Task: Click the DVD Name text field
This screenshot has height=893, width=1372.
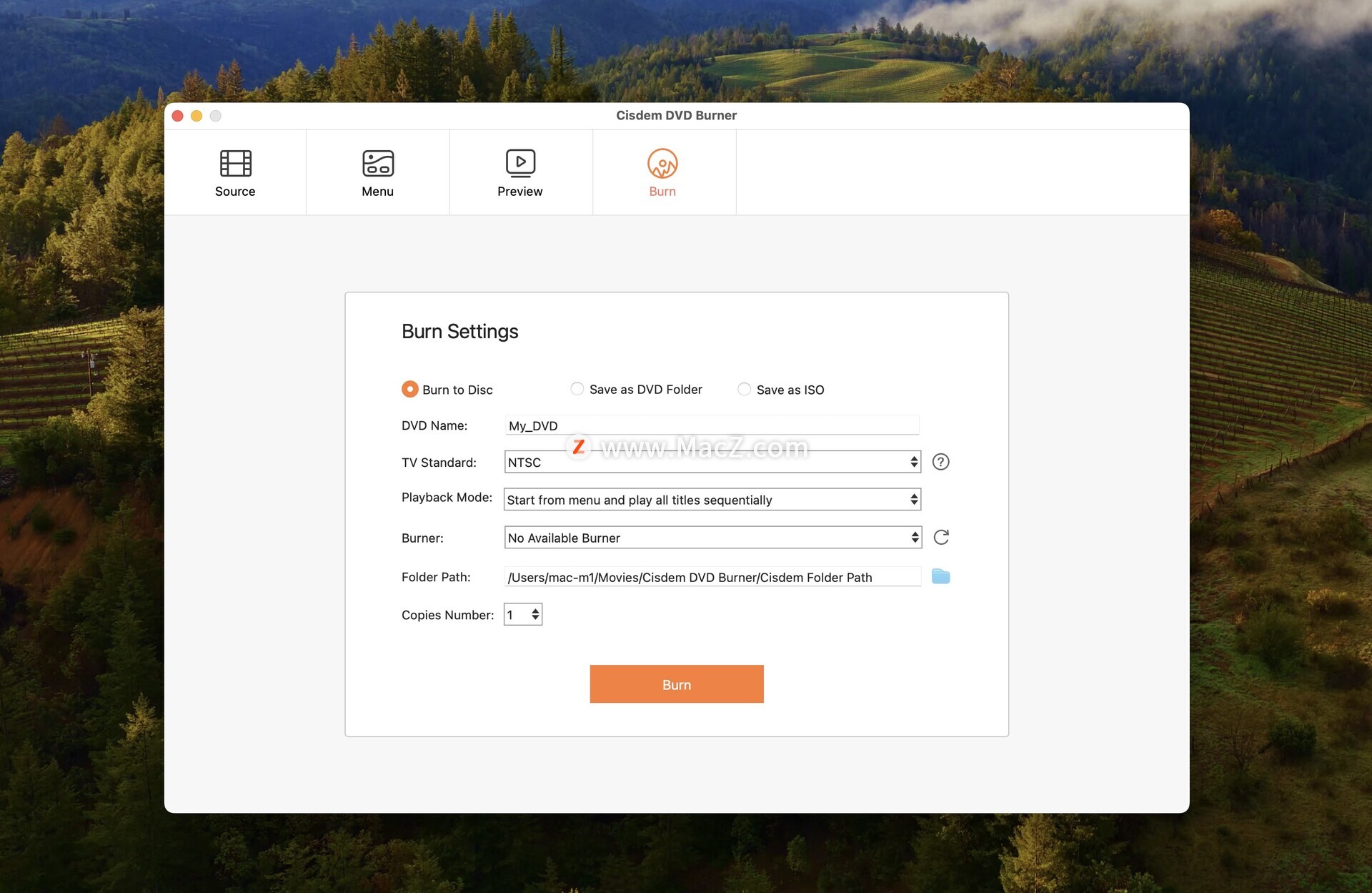Action: pyautogui.click(x=712, y=425)
